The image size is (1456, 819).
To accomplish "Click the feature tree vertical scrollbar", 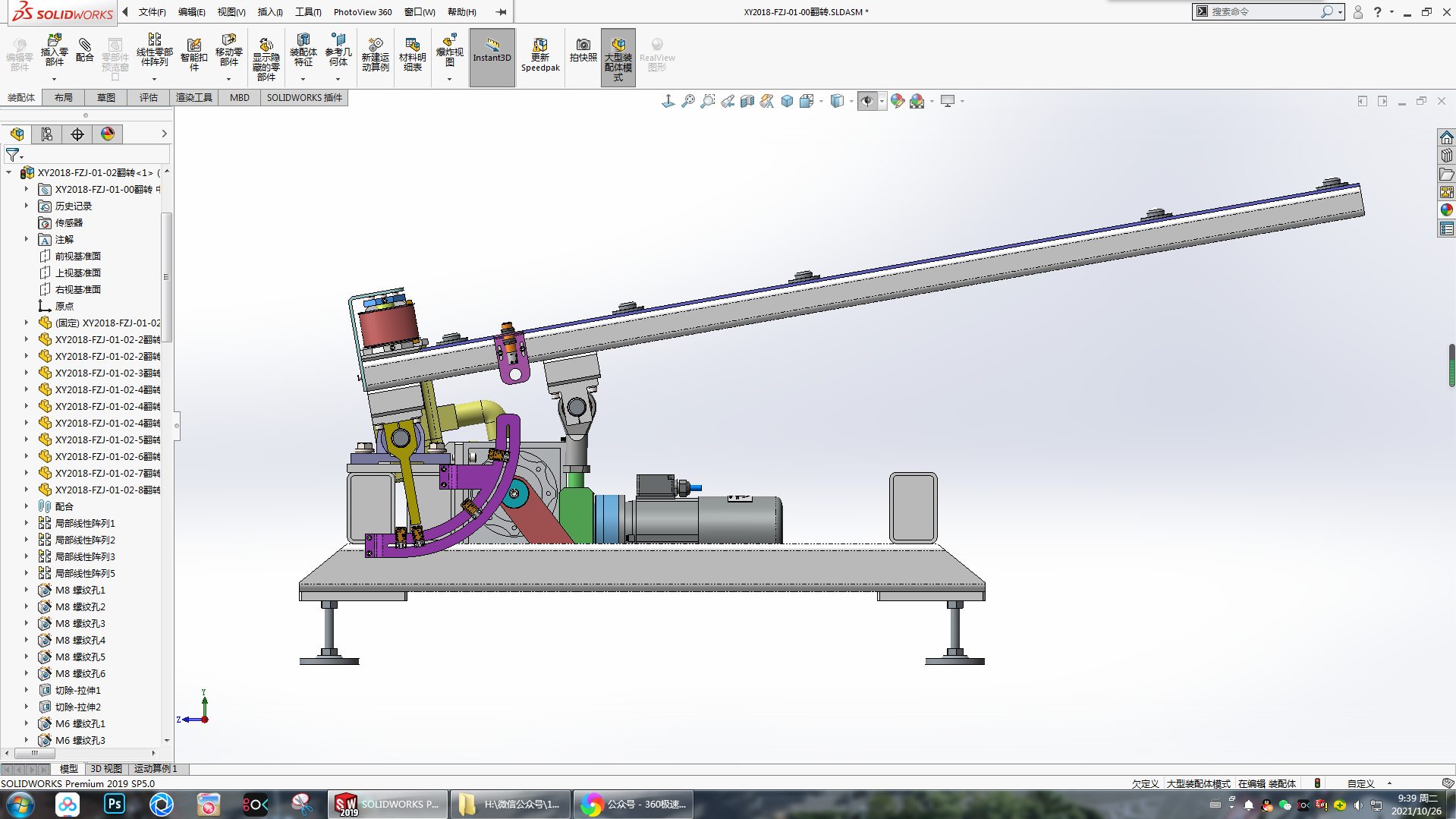I will coord(167,277).
